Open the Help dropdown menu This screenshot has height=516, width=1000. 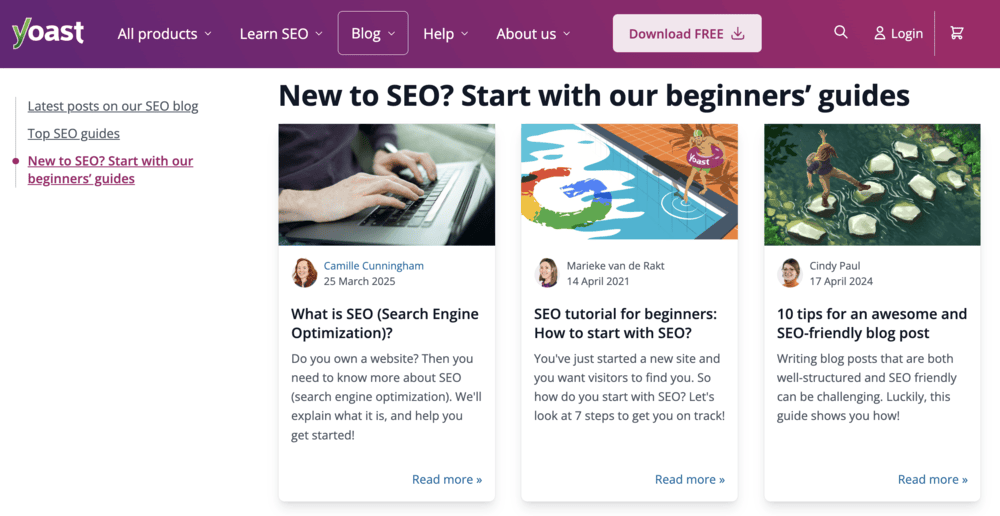tap(445, 33)
